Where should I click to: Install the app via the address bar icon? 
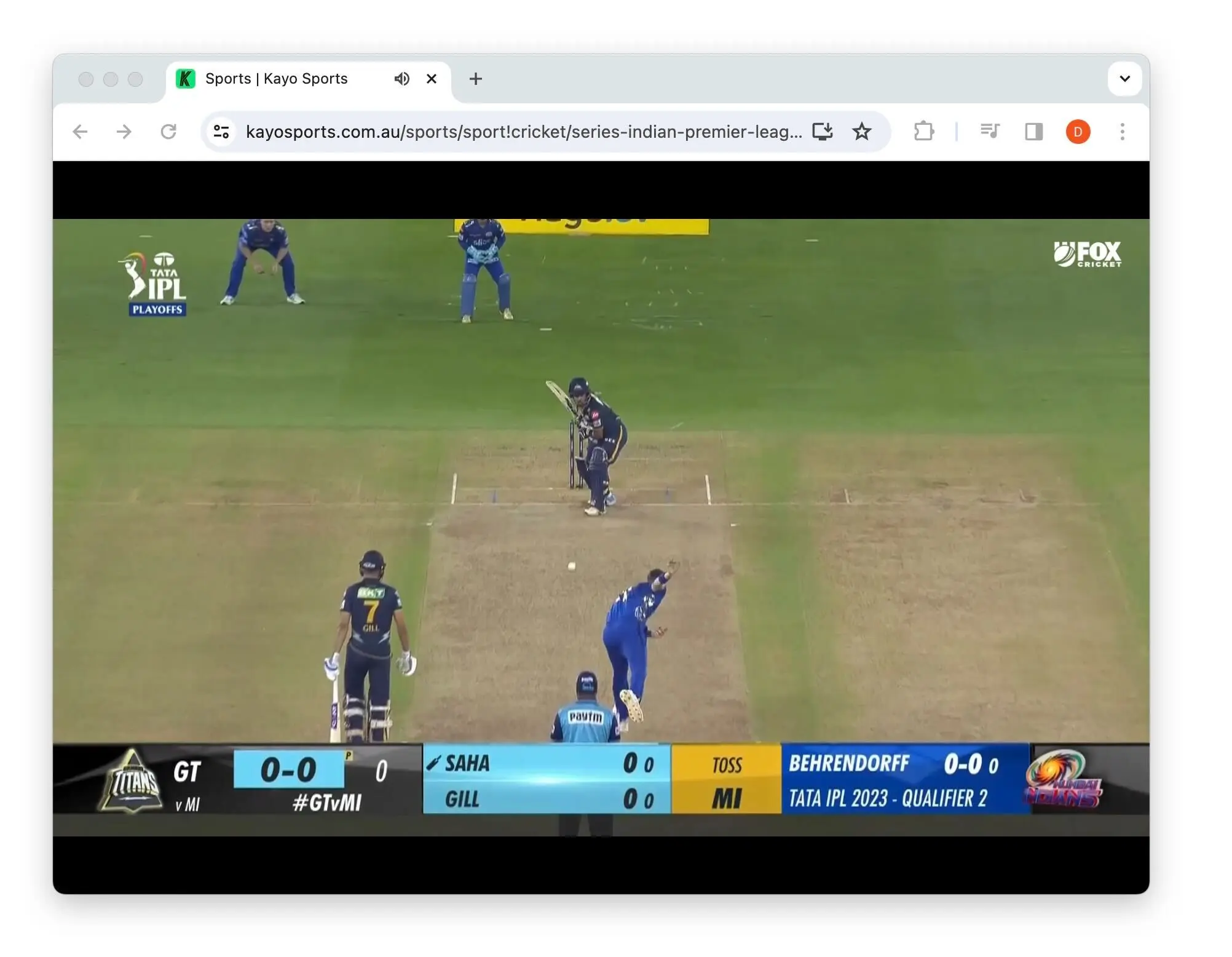point(823,132)
